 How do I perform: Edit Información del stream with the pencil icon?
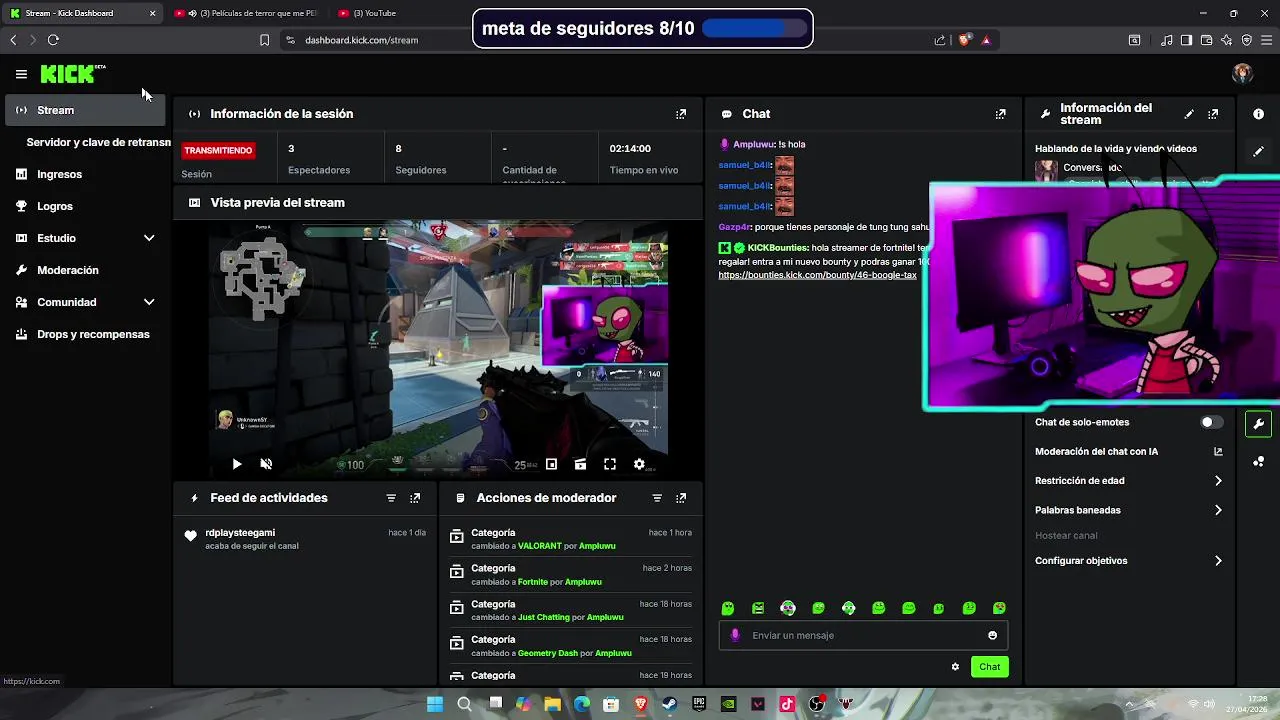point(1188,114)
